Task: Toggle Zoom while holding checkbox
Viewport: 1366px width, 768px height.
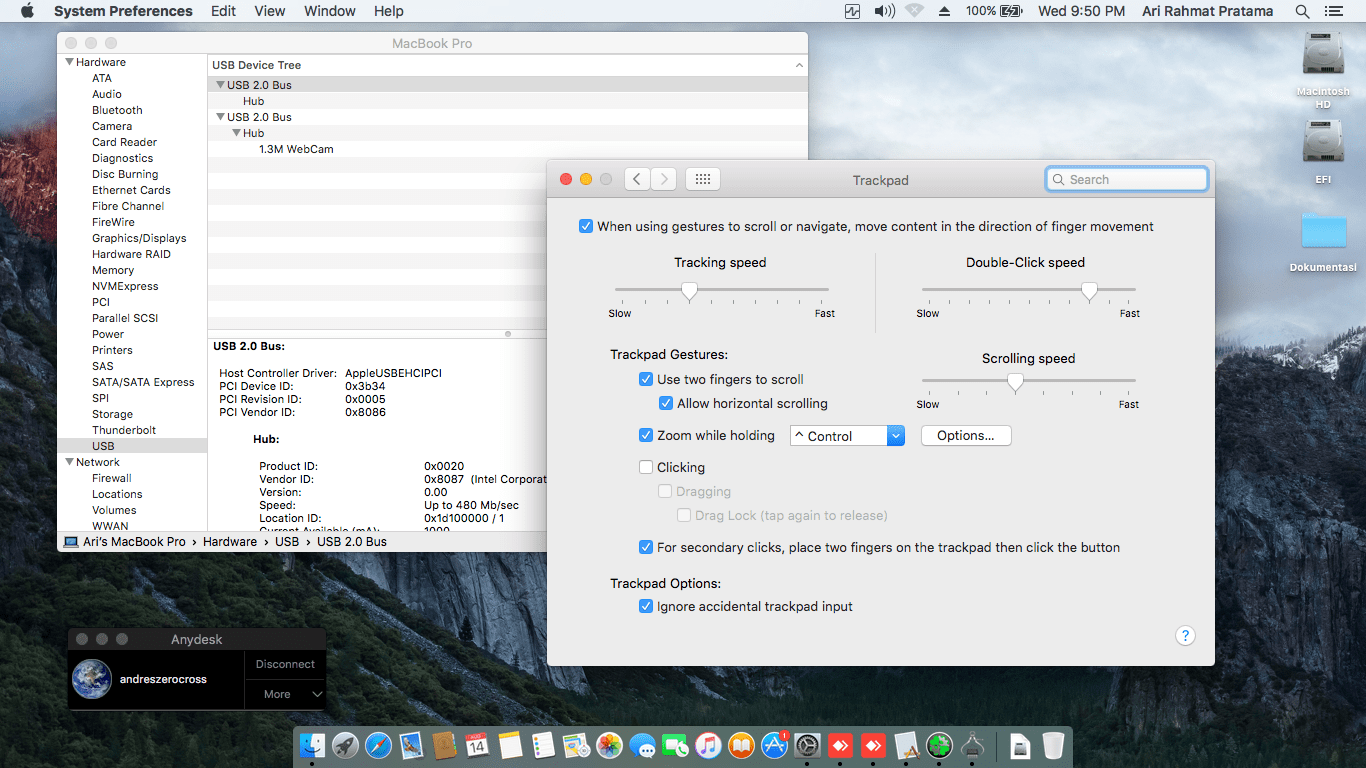Action: 646,435
